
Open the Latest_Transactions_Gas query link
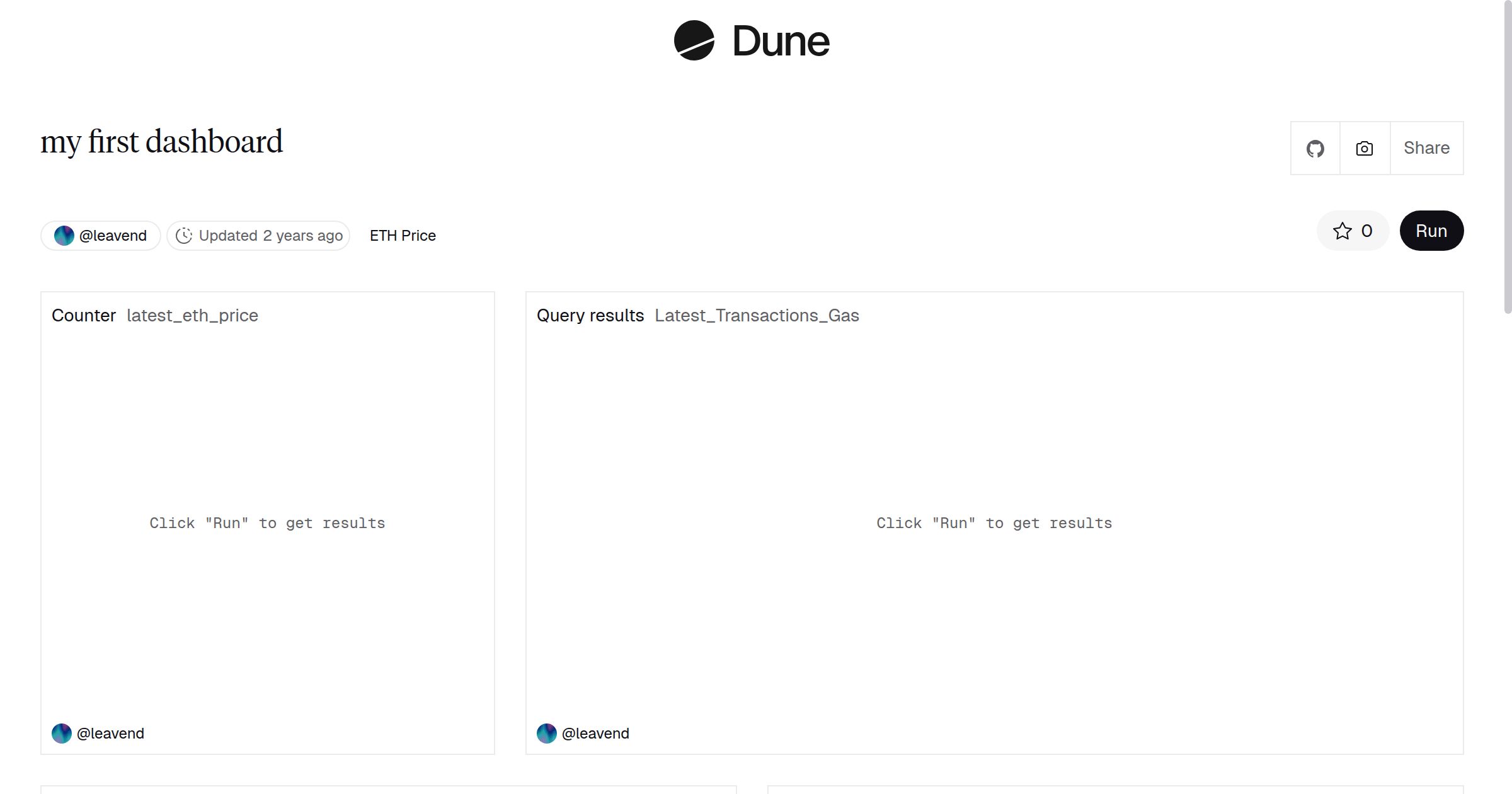point(757,315)
